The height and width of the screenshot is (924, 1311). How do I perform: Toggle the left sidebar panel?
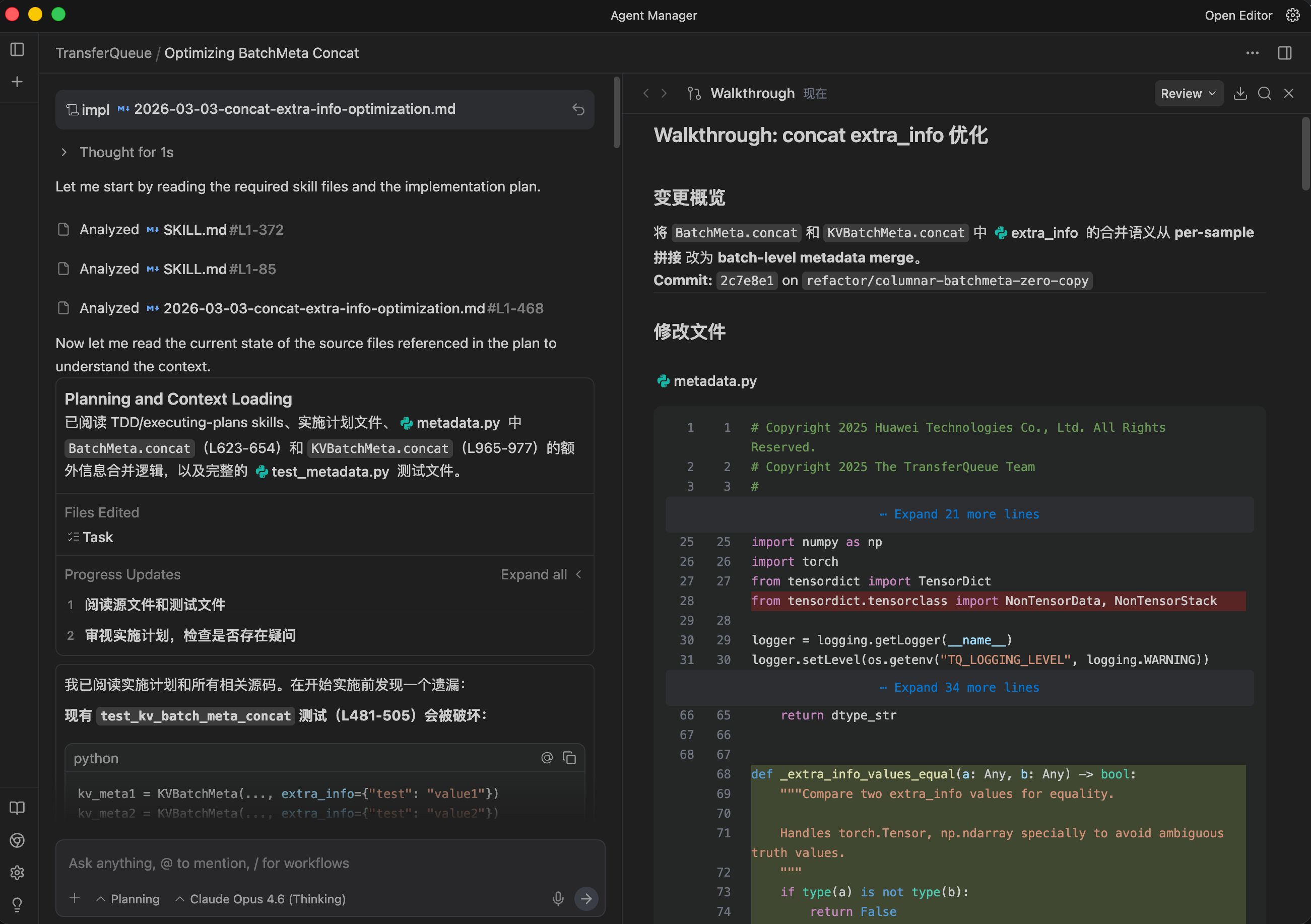[x=17, y=50]
